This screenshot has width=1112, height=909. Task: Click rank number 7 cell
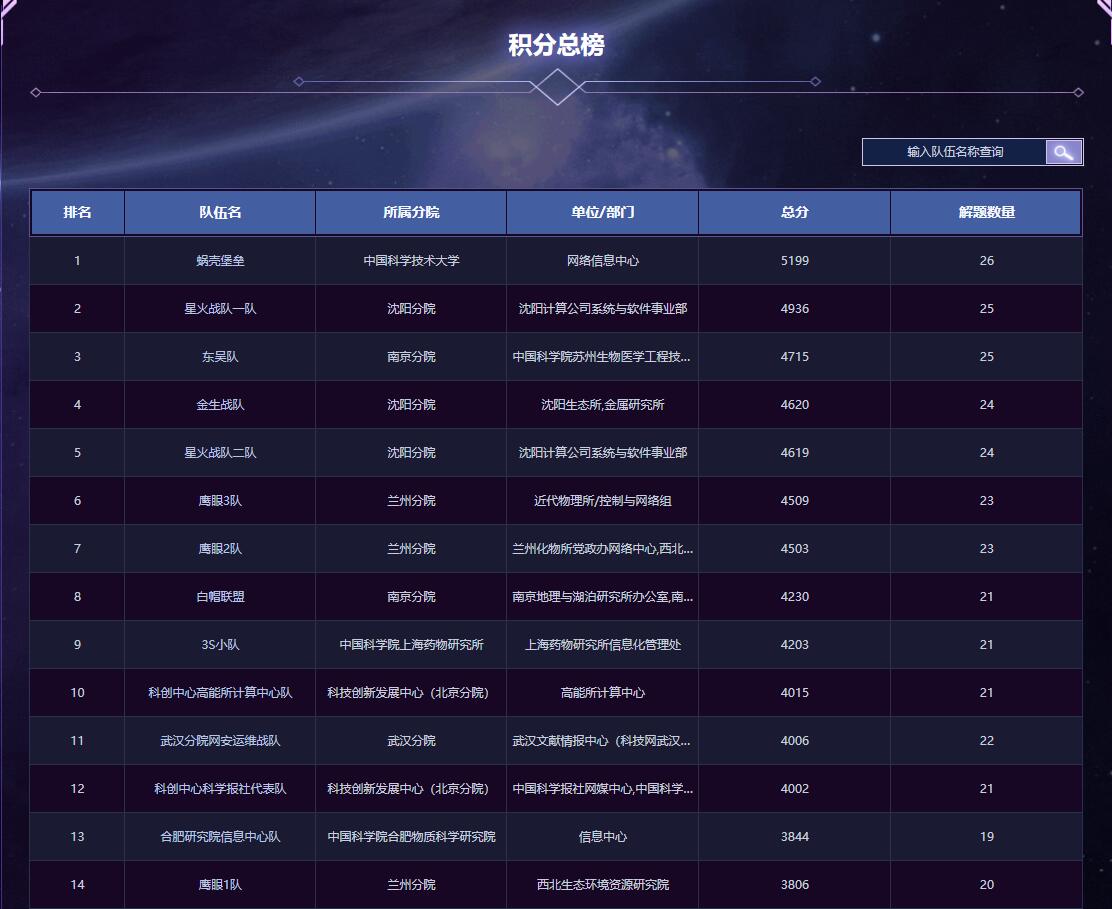[77, 549]
